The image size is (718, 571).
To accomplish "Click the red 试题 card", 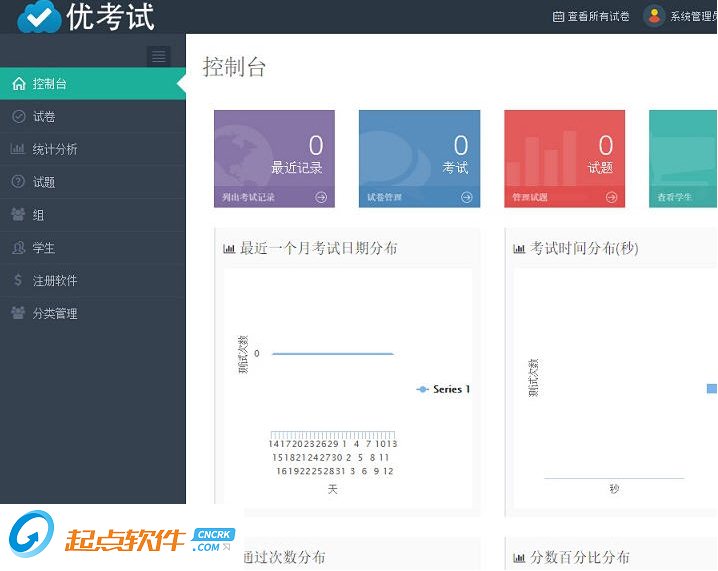I will [565, 158].
